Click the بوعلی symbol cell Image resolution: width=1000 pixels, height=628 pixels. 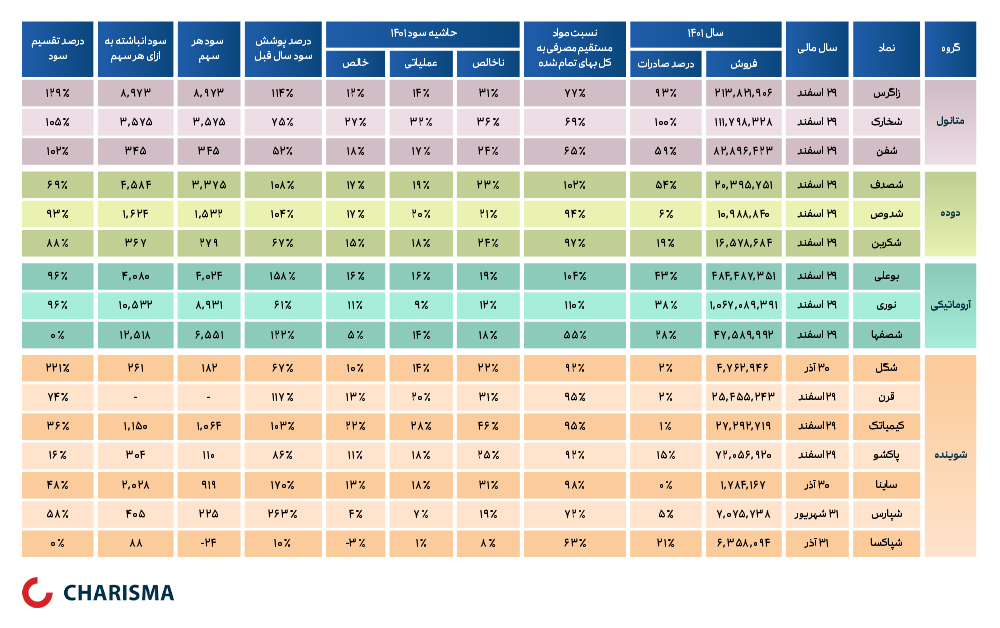click(886, 277)
